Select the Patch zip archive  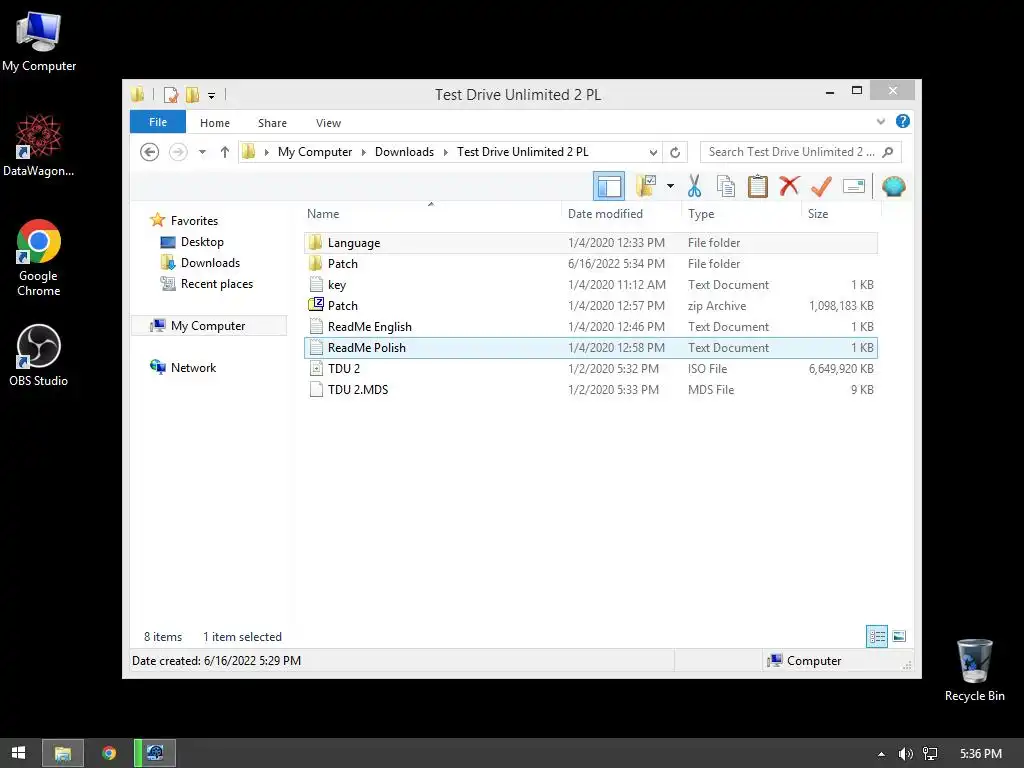pos(590,306)
